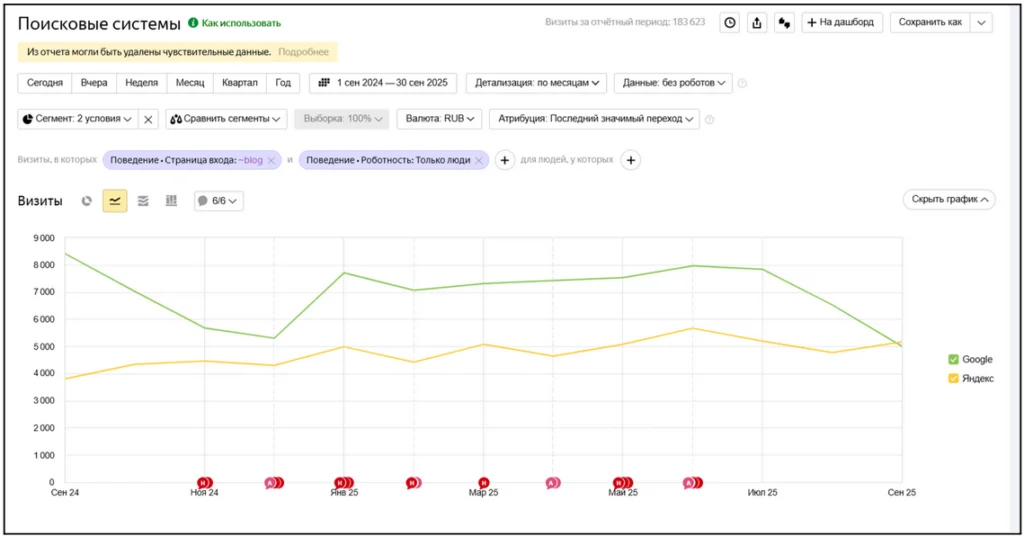This screenshot has height=536, width=1024.
Task: Select the Квартал period tab
Action: pos(240,83)
